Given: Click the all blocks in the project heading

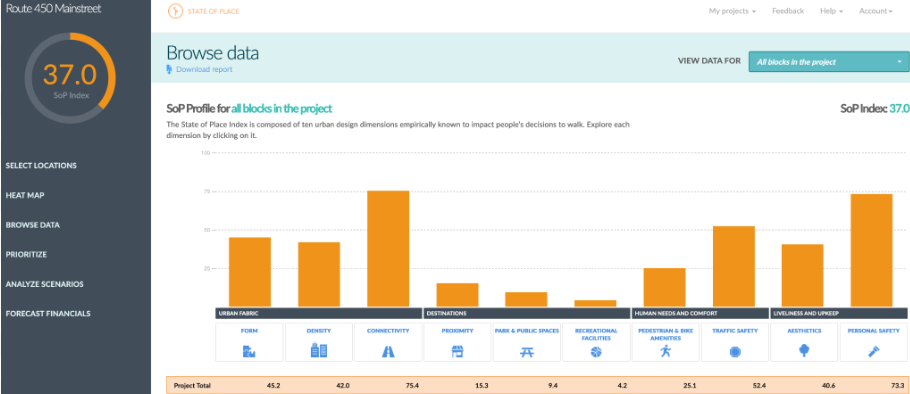Looking at the screenshot, I should coord(281,109).
